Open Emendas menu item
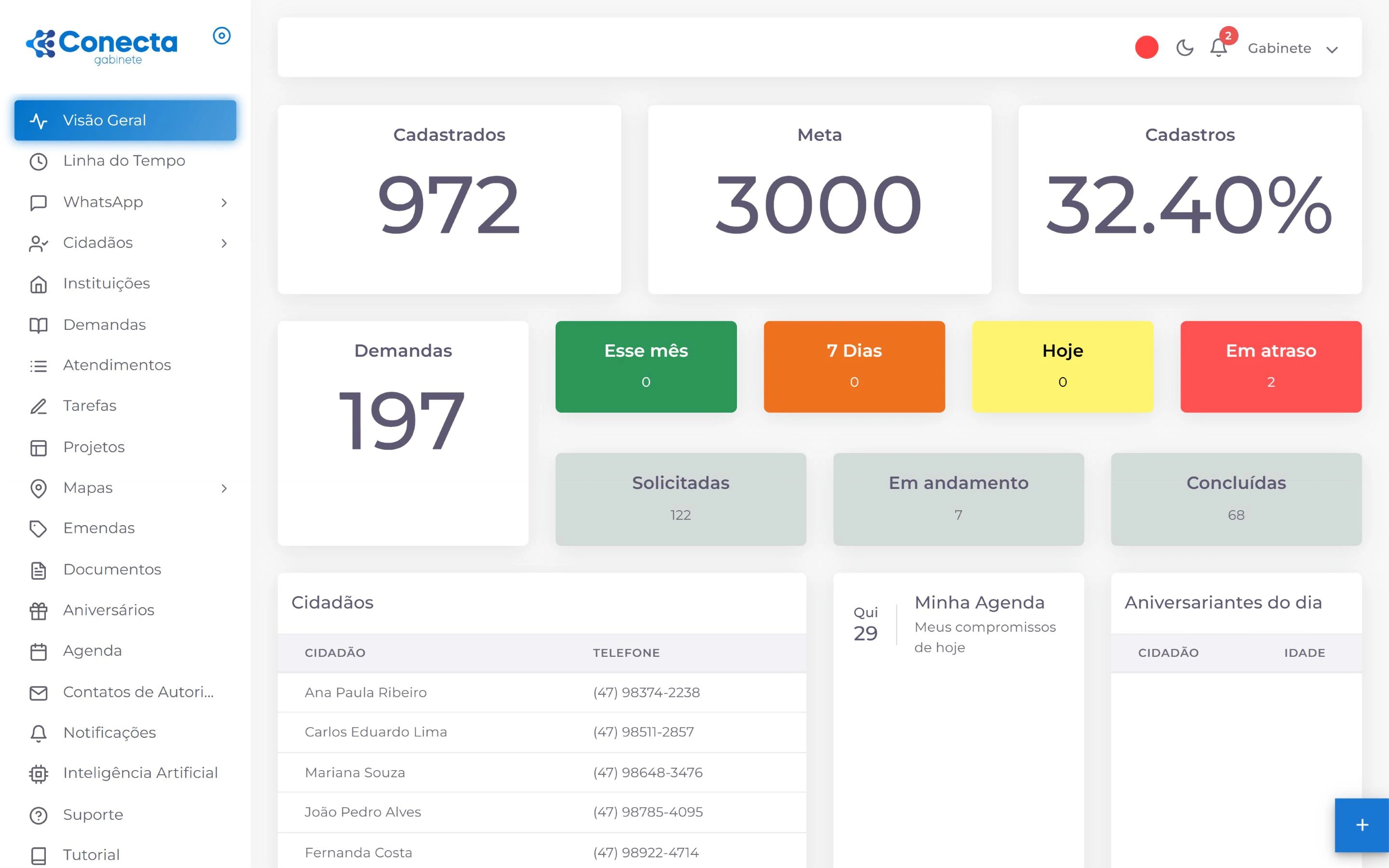 (125, 529)
